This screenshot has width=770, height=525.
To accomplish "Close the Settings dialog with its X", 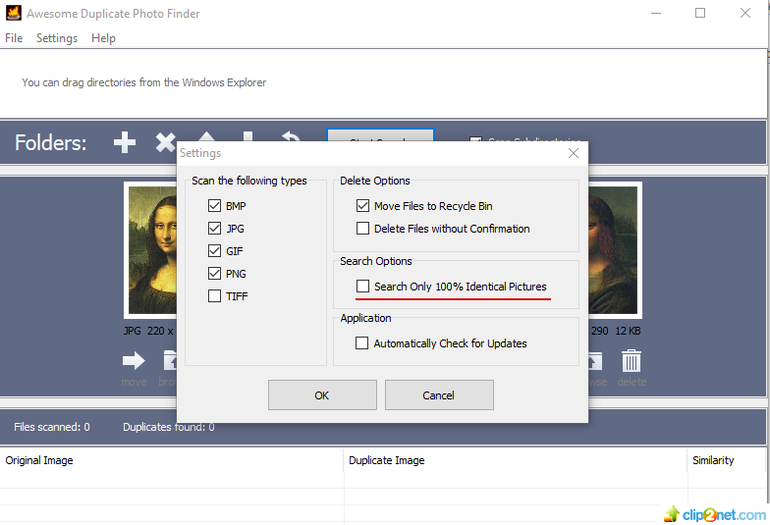I will coord(573,153).
